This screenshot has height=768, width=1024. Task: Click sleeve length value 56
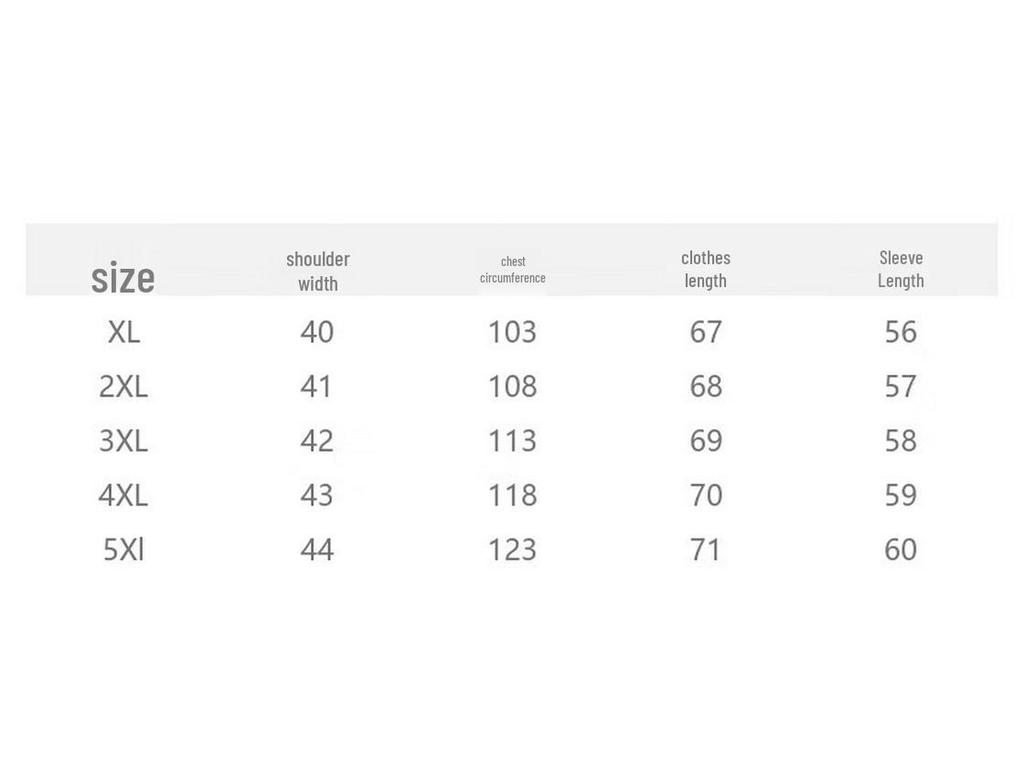[901, 332]
